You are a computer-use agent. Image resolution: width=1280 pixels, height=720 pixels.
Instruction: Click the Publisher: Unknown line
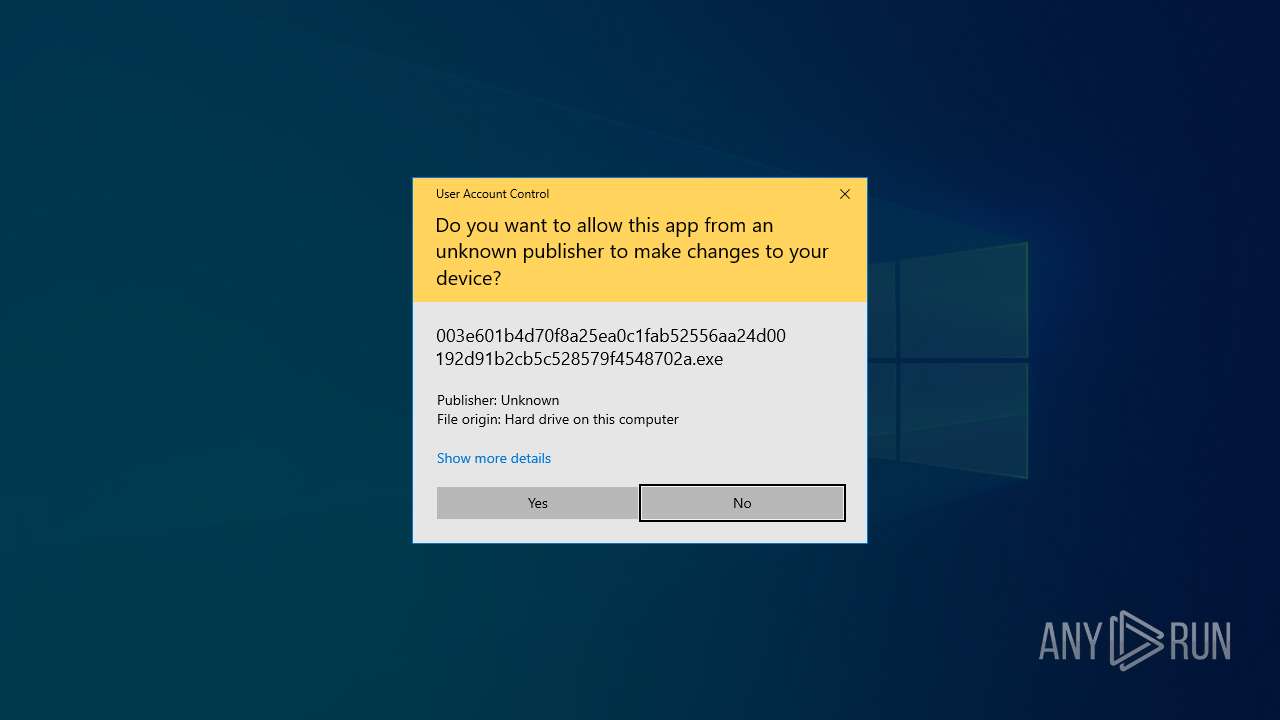pyautogui.click(x=498, y=400)
